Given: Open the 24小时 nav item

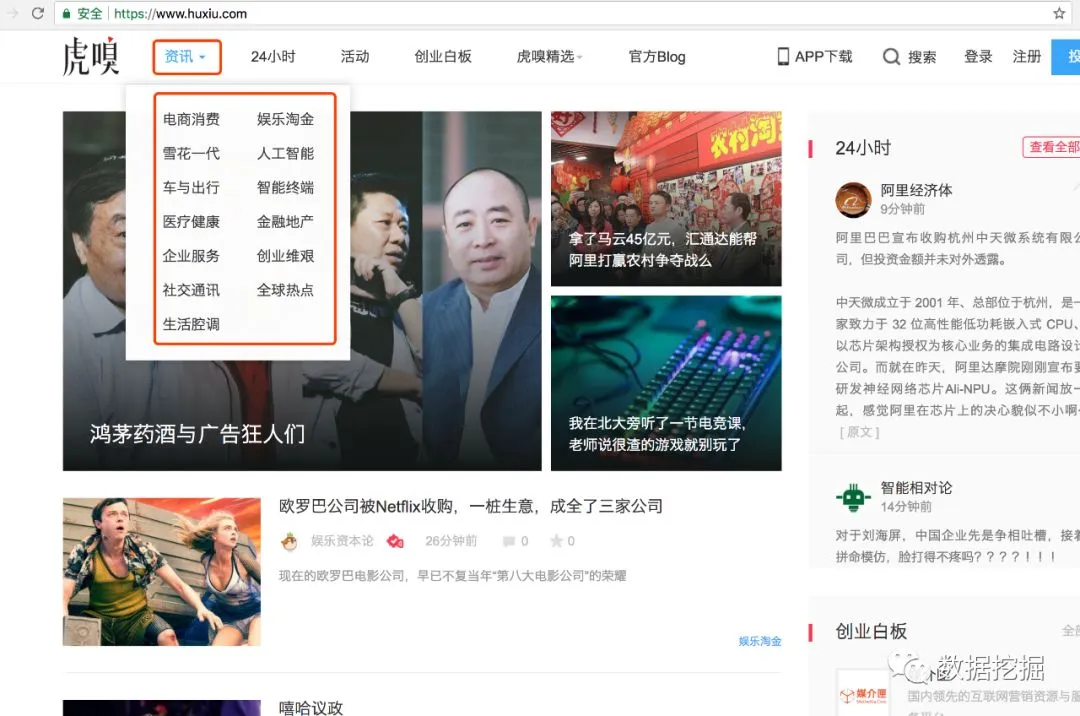Looking at the screenshot, I should pos(273,56).
